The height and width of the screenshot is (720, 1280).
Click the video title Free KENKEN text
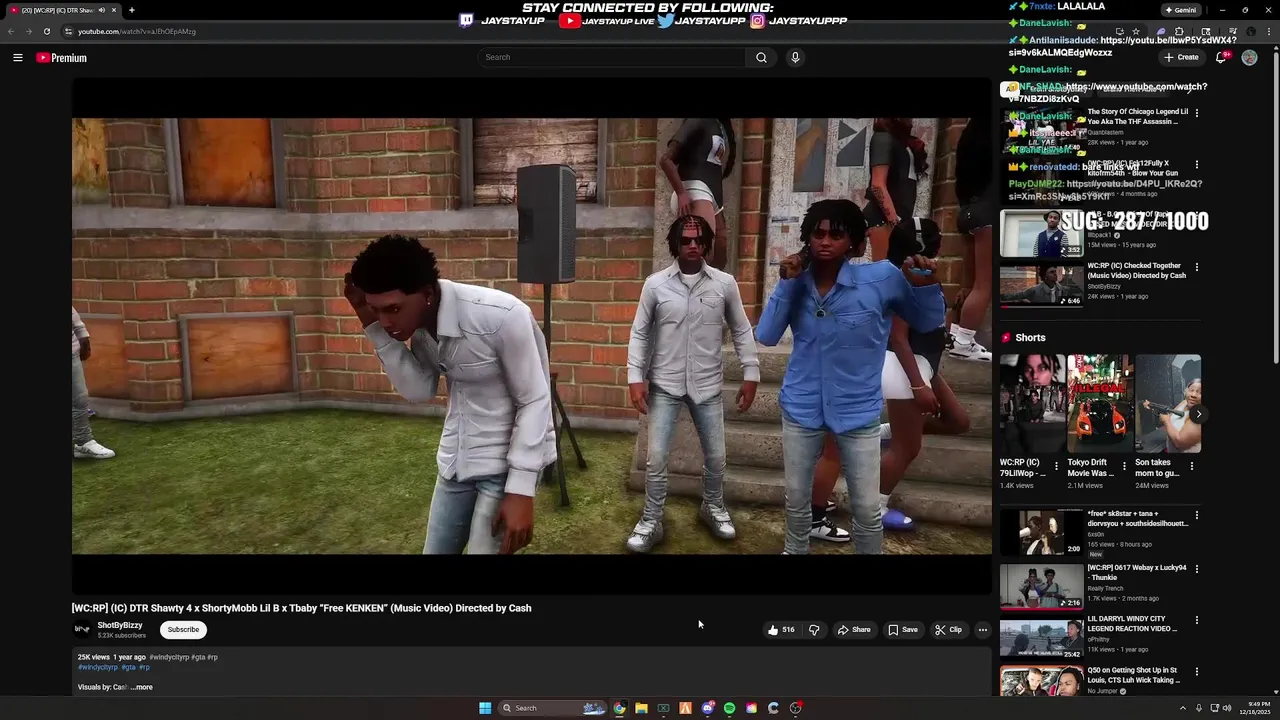tap(301, 608)
